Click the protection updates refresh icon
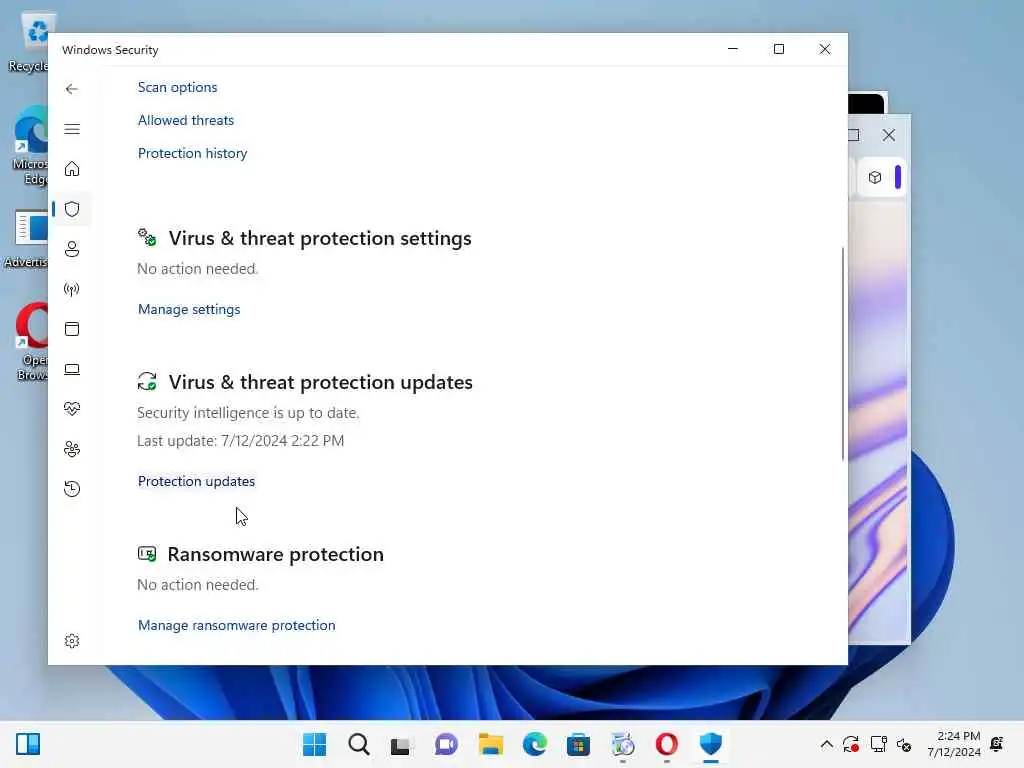 tap(147, 381)
